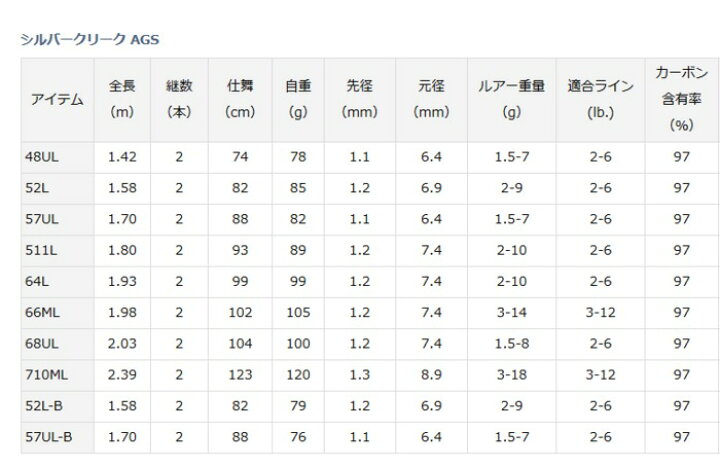Click the 57UL-B row label
This screenshot has width=720, height=467.
point(57,437)
